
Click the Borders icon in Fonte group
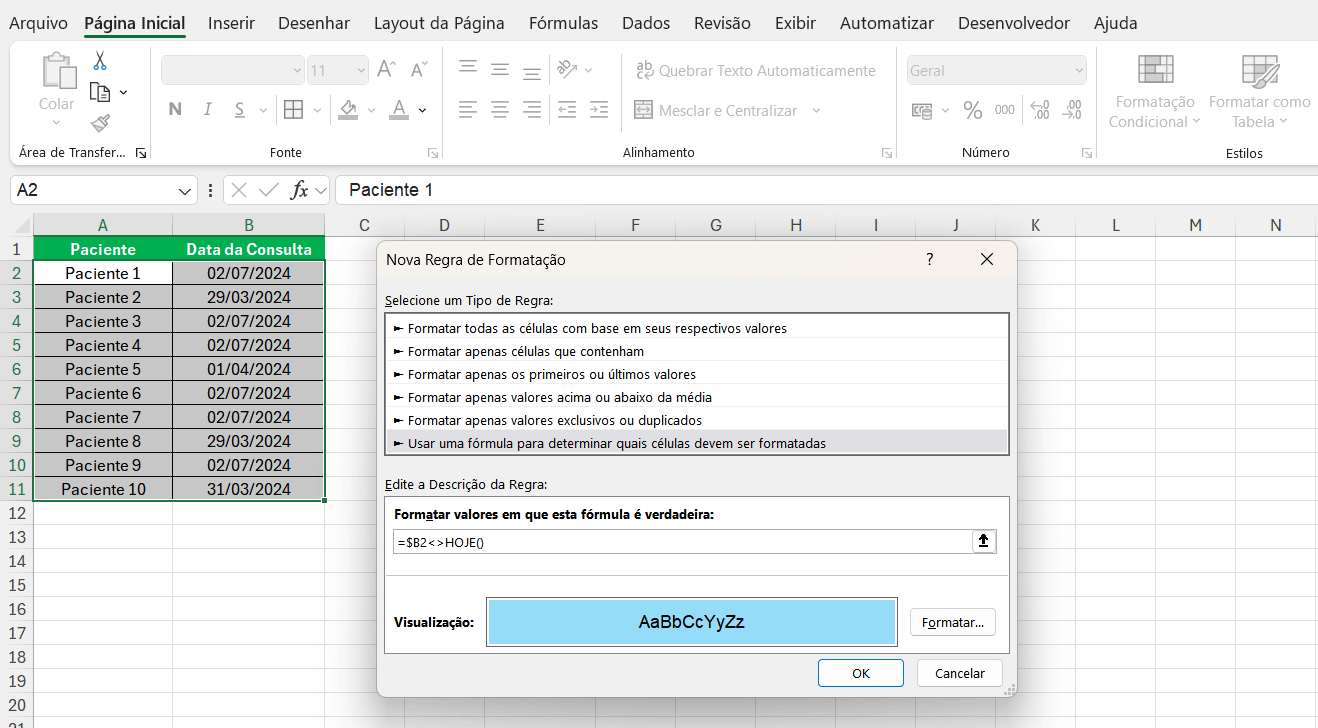click(x=293, y=110)
